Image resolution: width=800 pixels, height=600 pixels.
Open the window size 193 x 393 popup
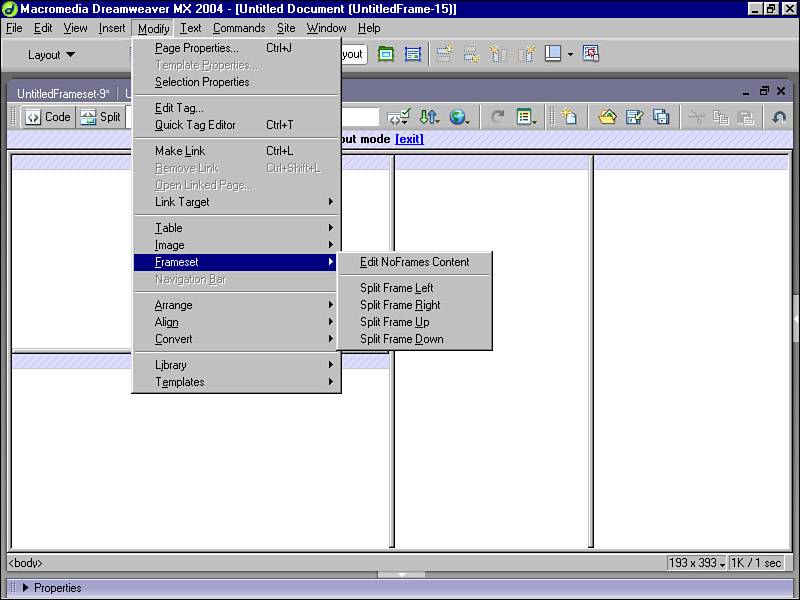[x=696, y=563]
